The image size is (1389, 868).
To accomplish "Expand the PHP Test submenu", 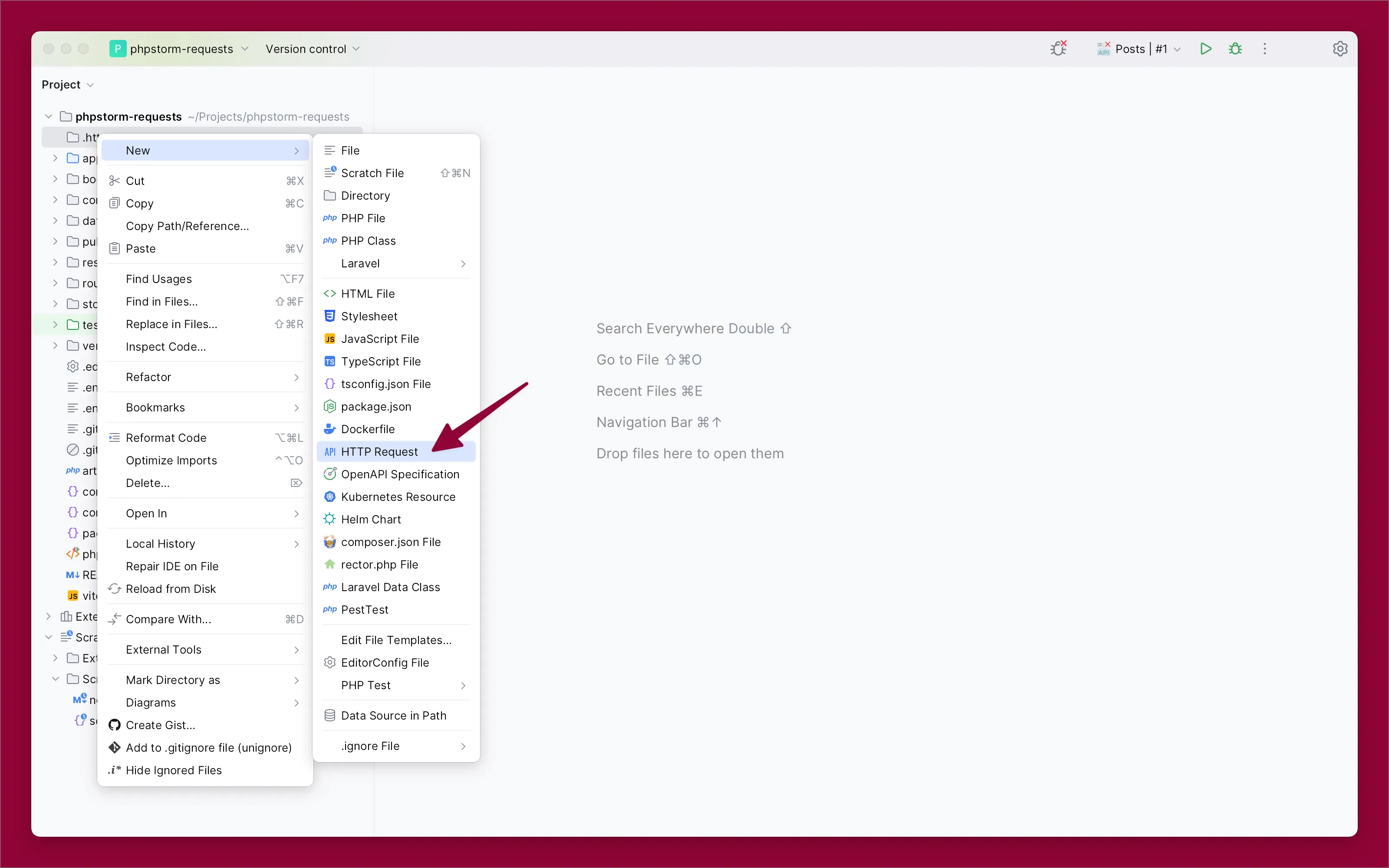I will click(x=396, y=685).
